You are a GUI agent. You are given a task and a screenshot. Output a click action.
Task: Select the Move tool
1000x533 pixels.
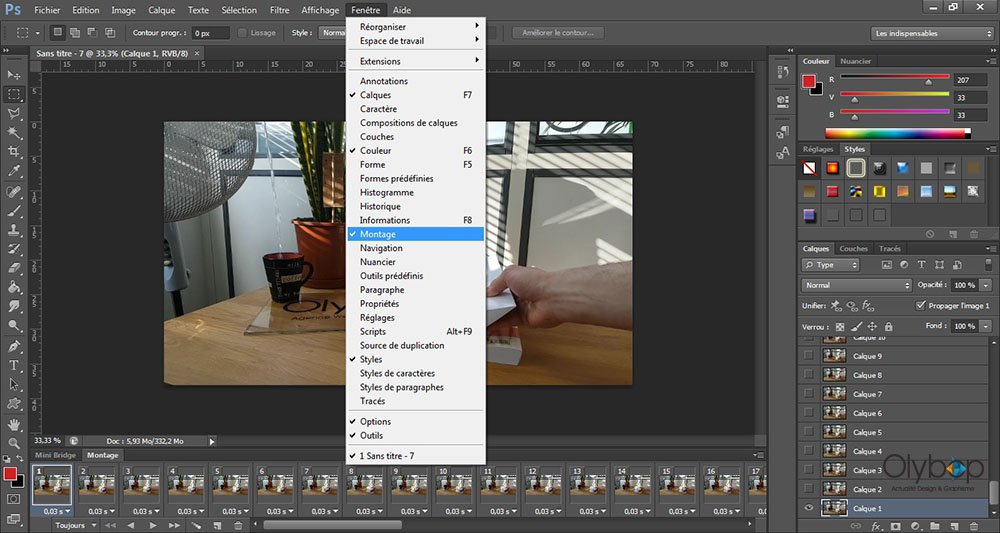(13, 75)
